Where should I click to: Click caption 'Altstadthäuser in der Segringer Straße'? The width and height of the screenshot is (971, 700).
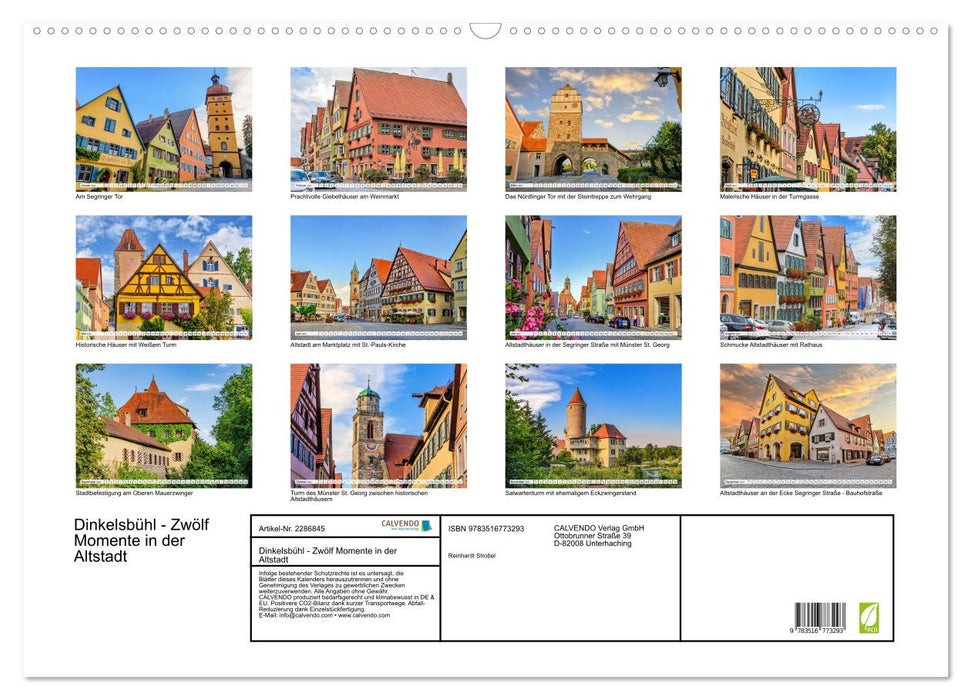tap(587, 344)
